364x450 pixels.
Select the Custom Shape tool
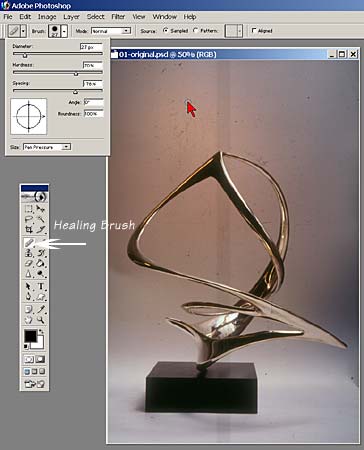click(x=40, y=296)
